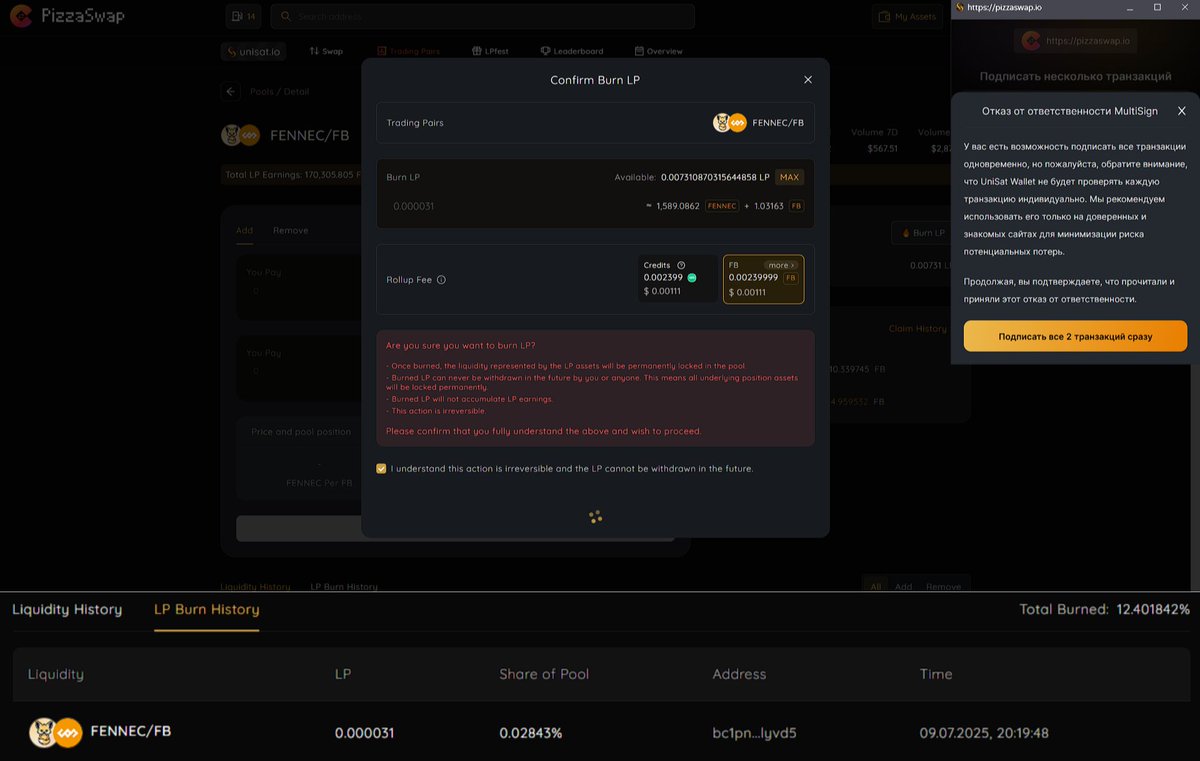This screenshot has height=761, width=1200.
Task: Select the Credits fee option
Action: (678, 279)
